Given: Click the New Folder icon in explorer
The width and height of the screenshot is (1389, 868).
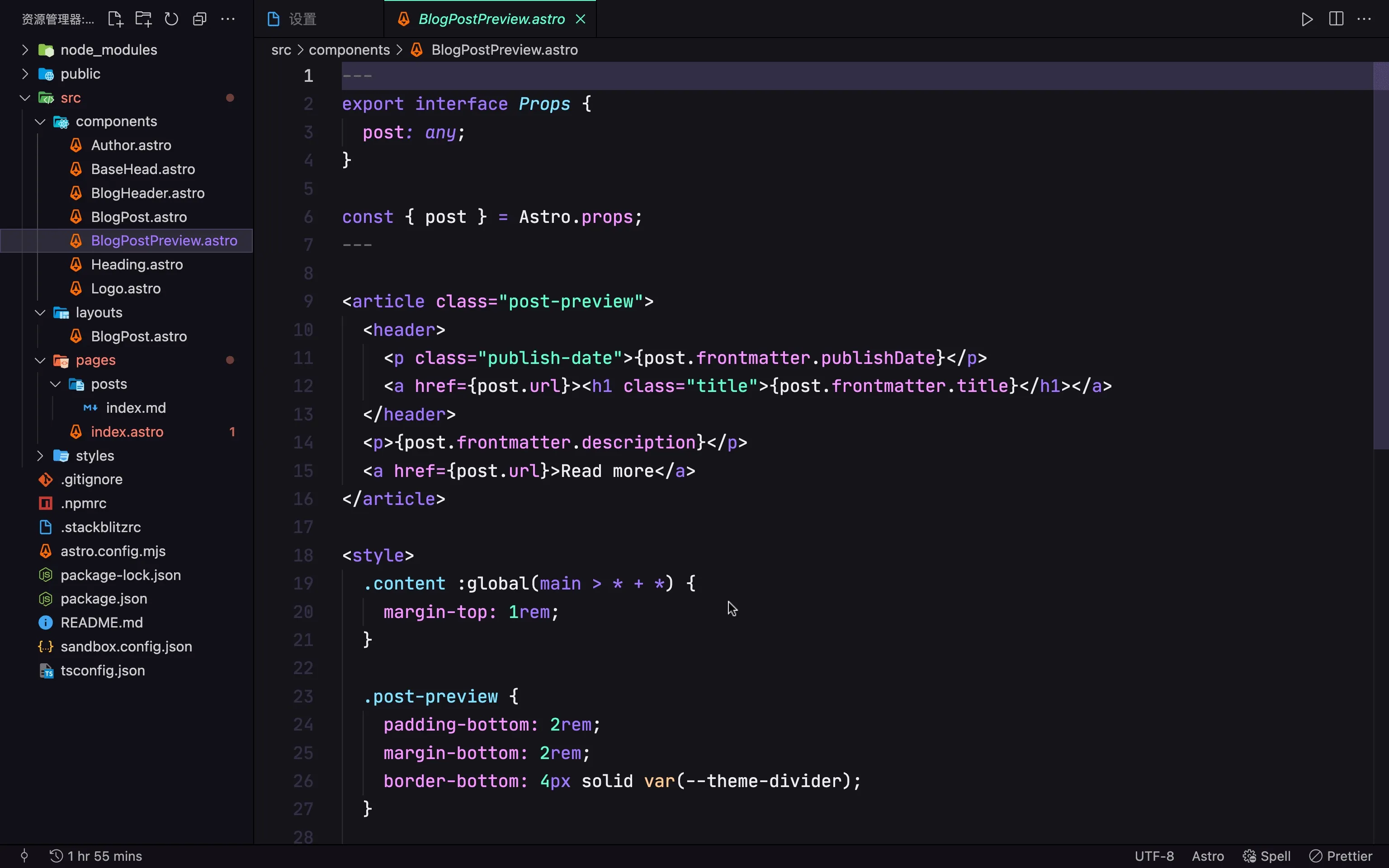Looking at the screenshot, I should tap(143, 19).
